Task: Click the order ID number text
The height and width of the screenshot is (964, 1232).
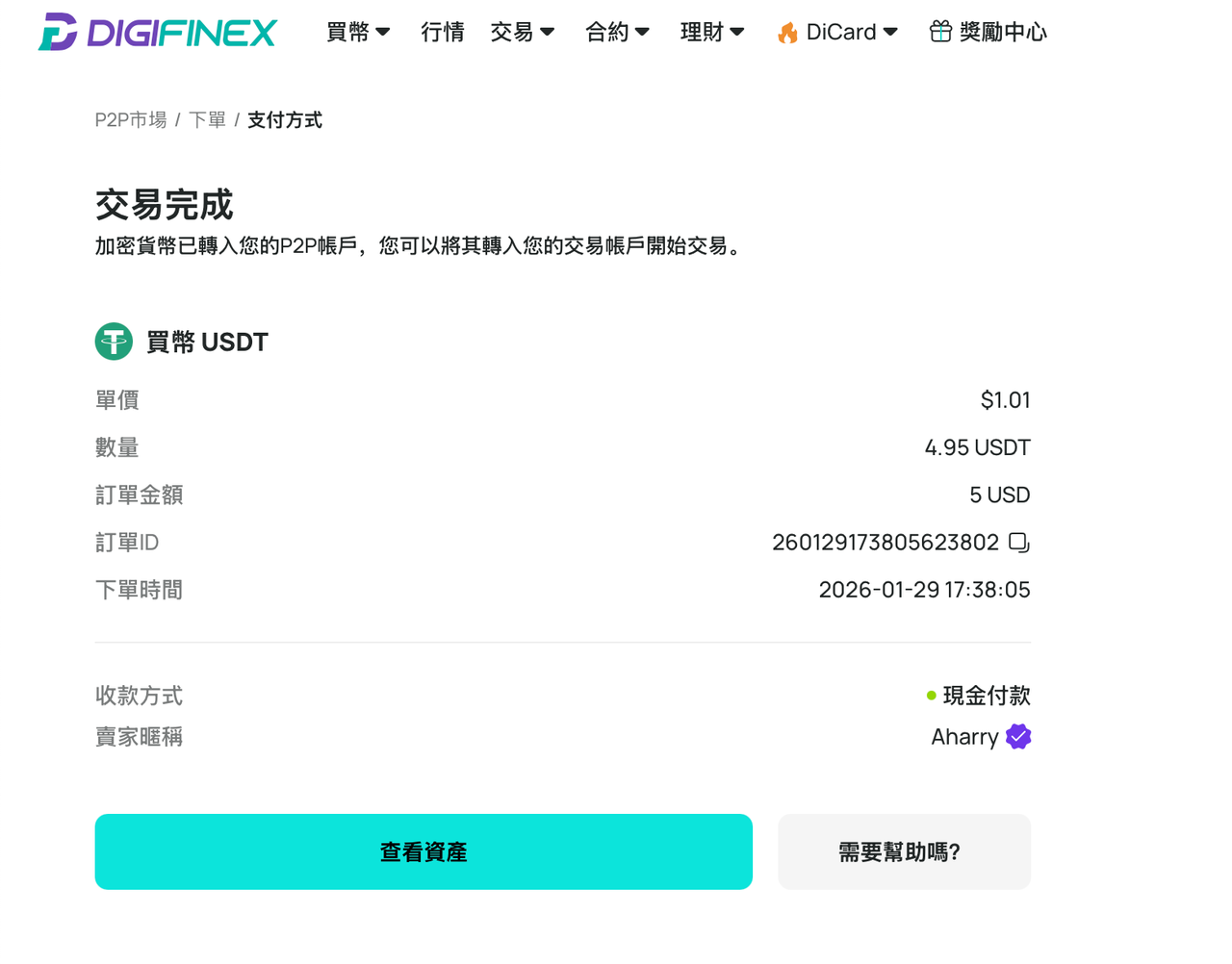Action: (x=885, y=543)
